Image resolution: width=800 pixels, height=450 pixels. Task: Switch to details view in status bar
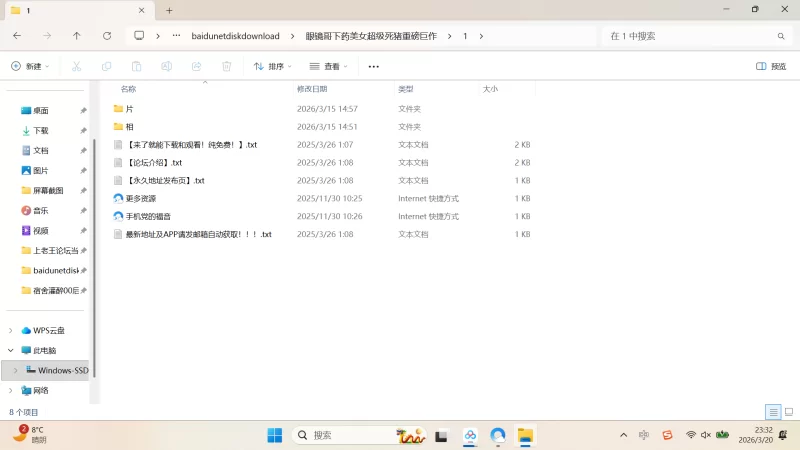773,412
